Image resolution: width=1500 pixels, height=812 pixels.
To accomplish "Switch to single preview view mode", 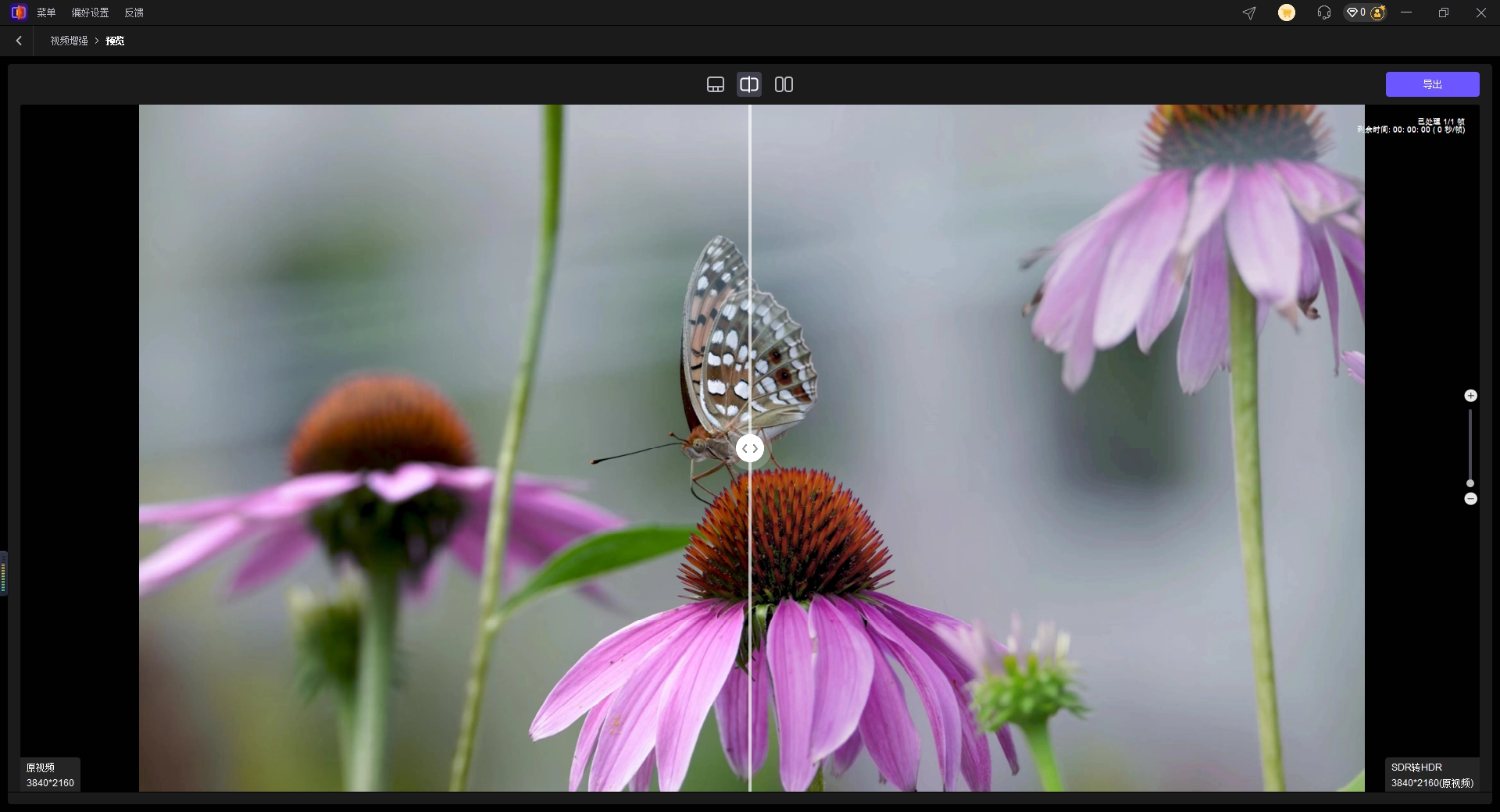I will pyautogui.click(x=715, y=84).
